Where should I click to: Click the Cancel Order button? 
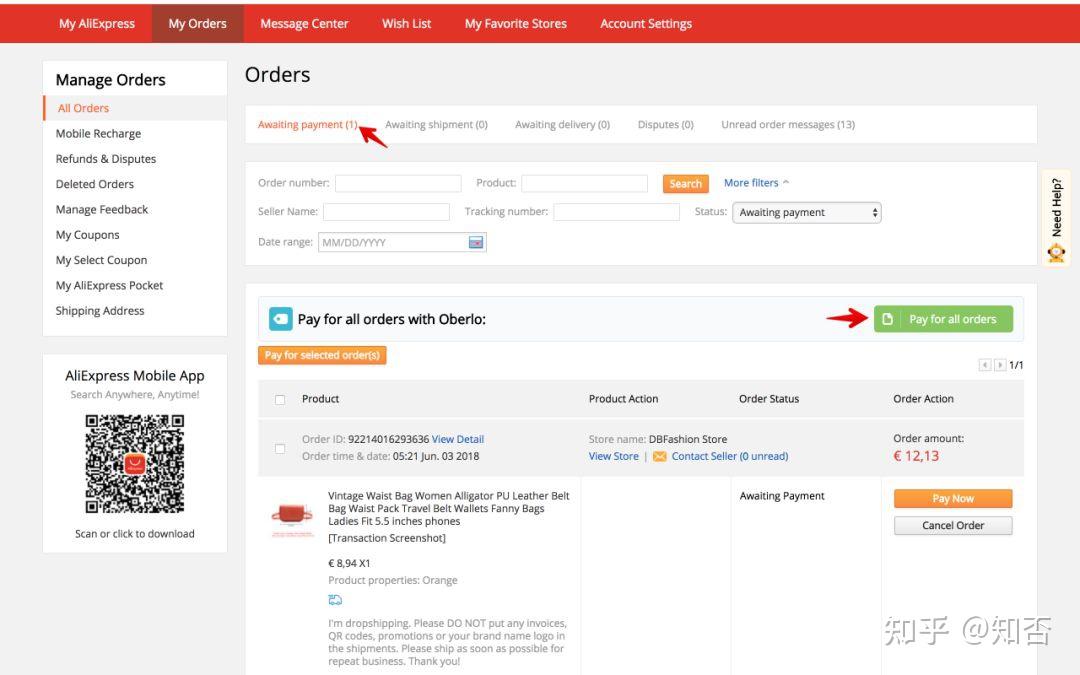953,526
